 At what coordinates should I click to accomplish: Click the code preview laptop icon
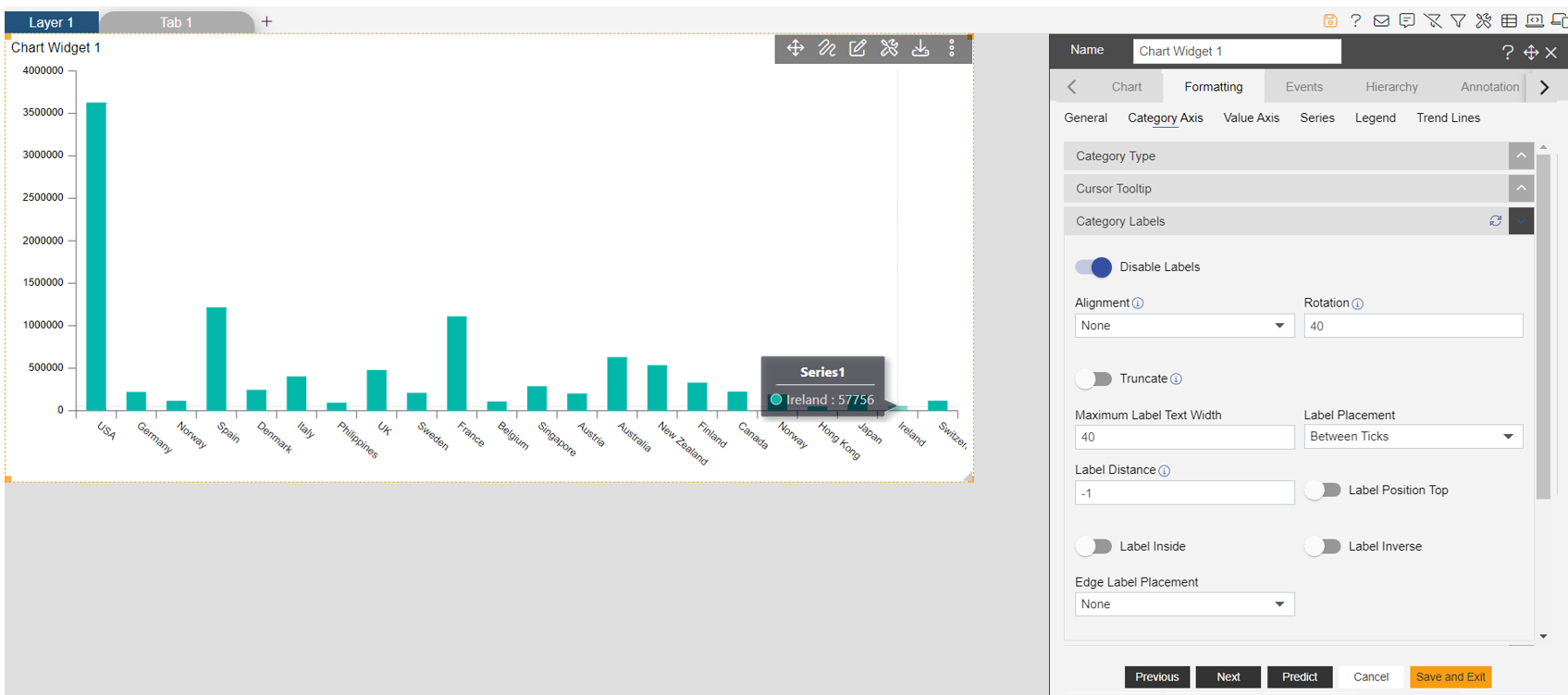[x=1535, y=20]
